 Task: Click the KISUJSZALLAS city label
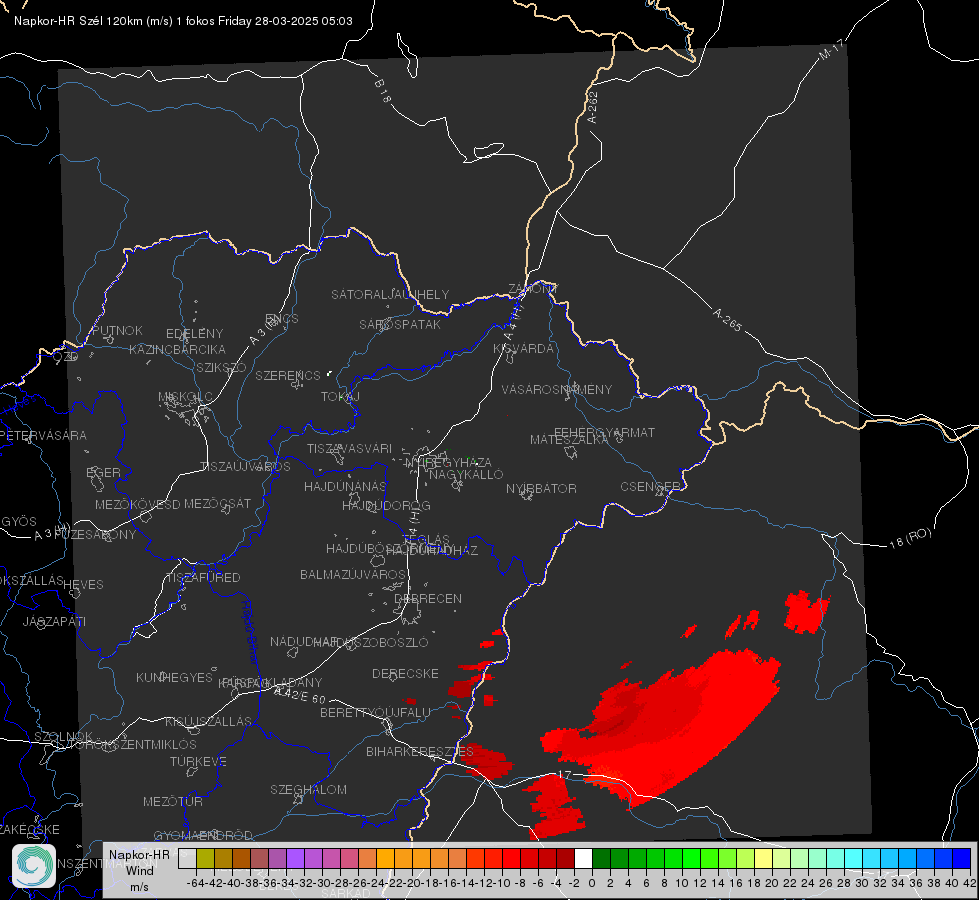209,721
